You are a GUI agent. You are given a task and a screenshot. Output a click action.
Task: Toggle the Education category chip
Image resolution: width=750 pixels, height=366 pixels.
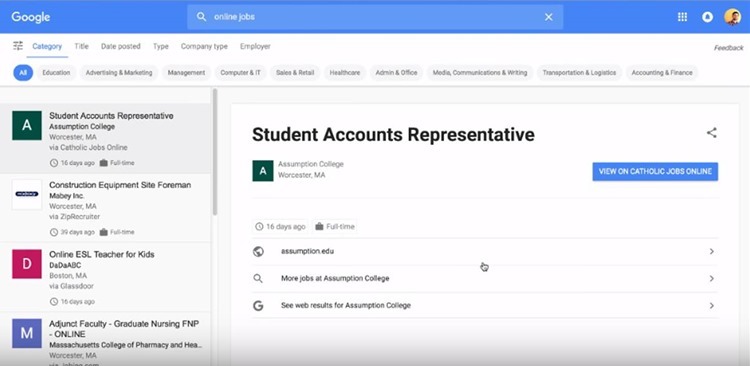click(x=56, y=73)
